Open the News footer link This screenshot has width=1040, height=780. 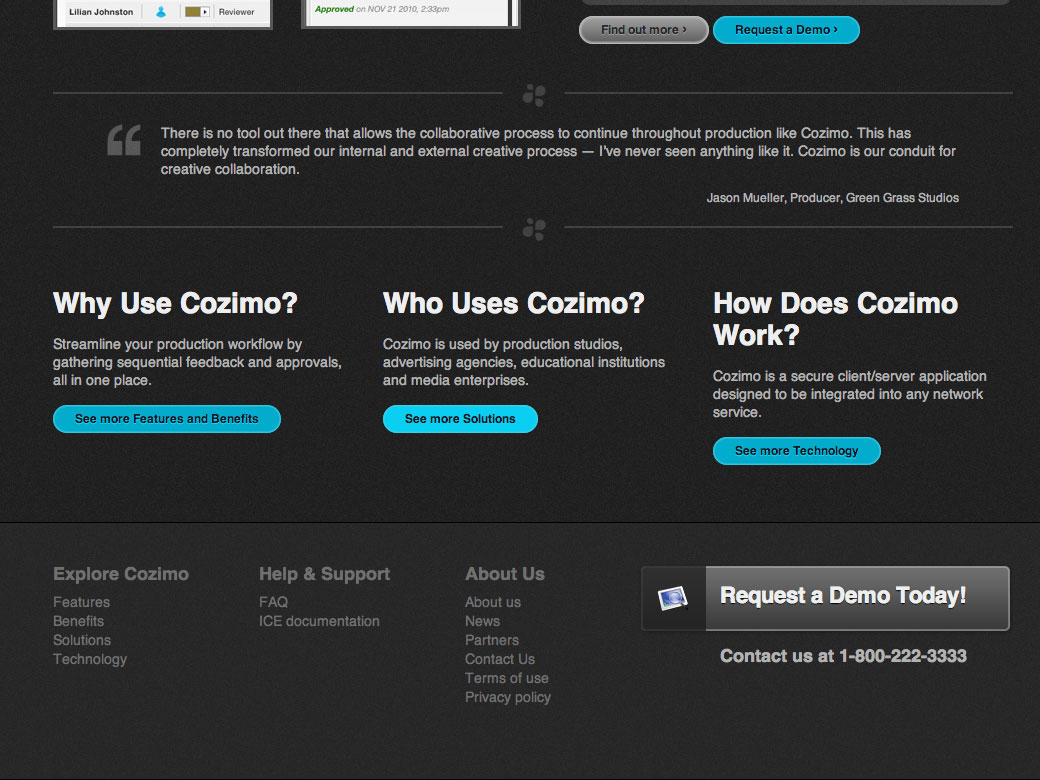482,621
